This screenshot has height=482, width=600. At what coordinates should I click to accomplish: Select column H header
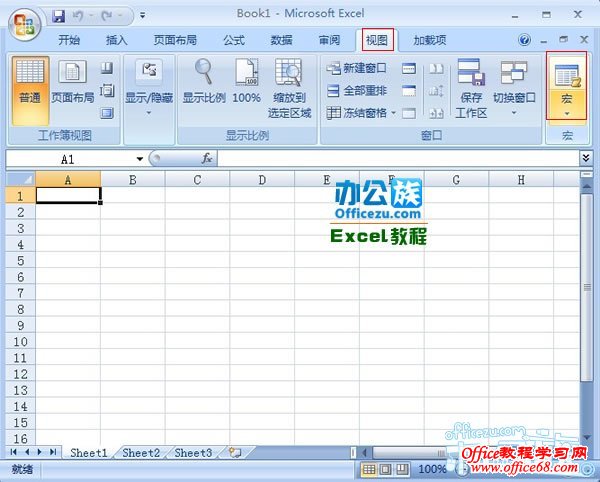[521, 179]
